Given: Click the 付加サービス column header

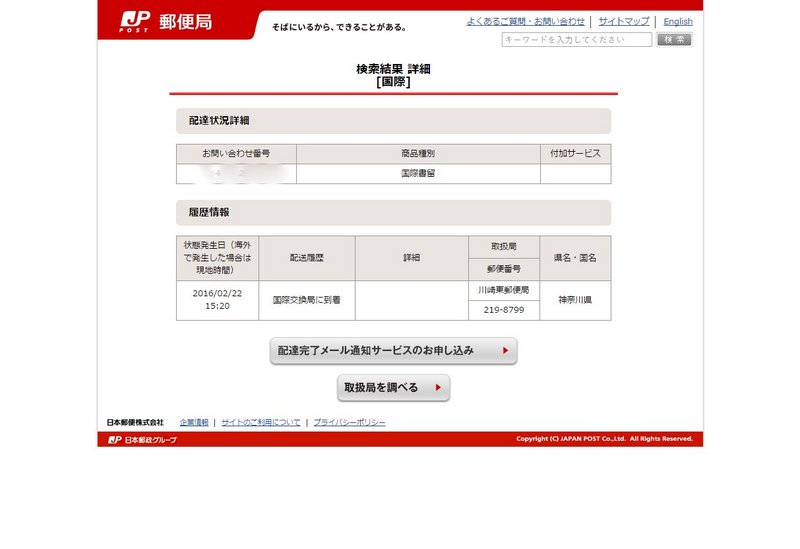Looking at the screenshot, I should click(x=576, y=154).
